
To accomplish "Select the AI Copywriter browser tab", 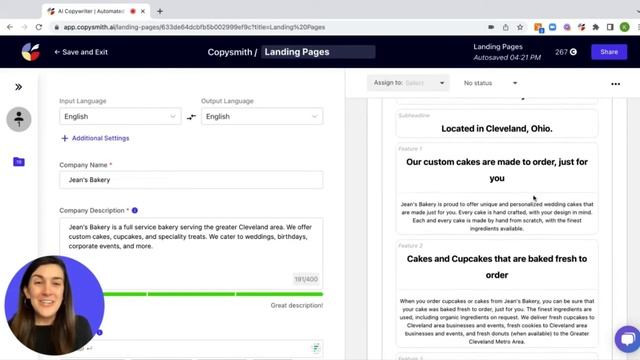I will coord(96,11).
